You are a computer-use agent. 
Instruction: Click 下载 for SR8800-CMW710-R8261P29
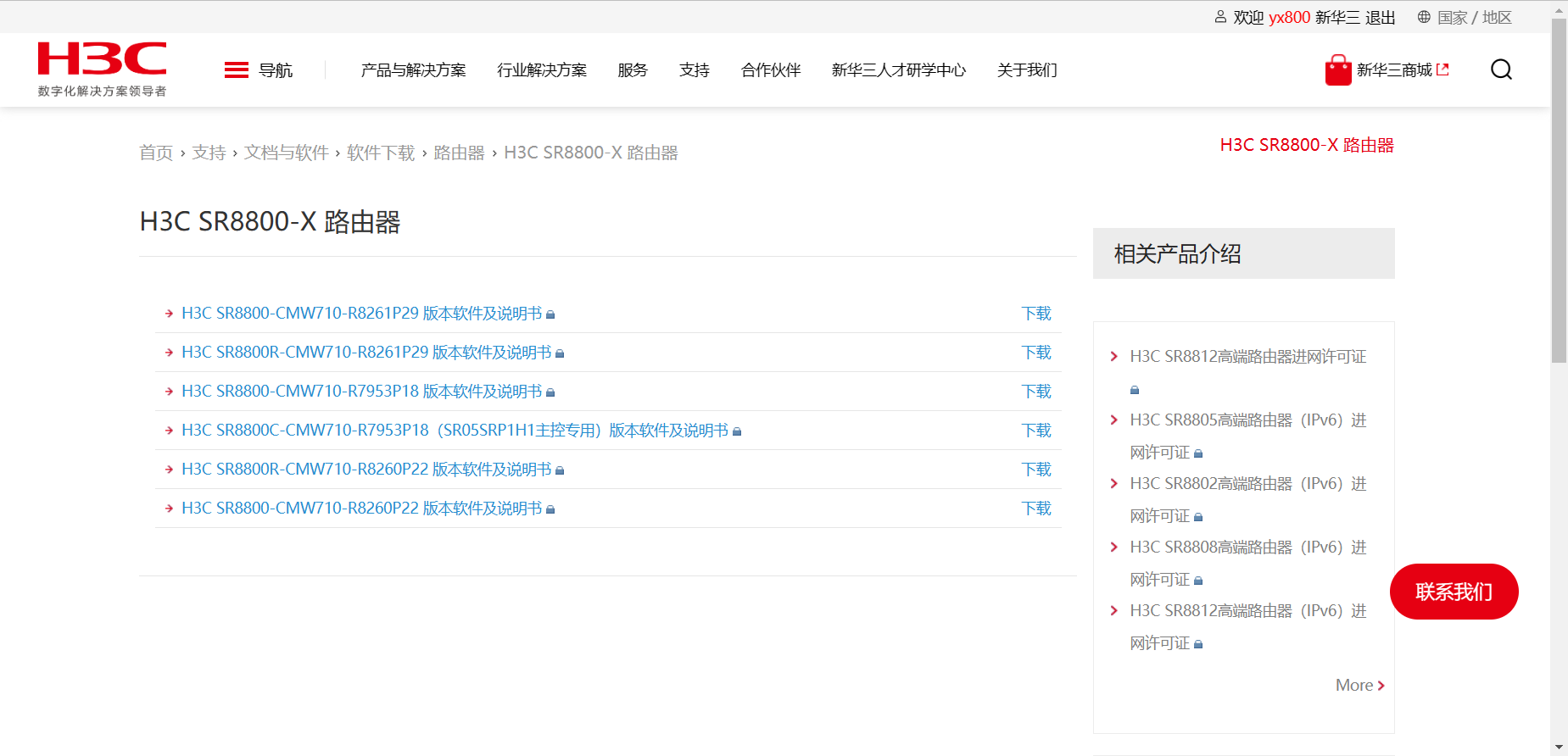point(1036,314)
